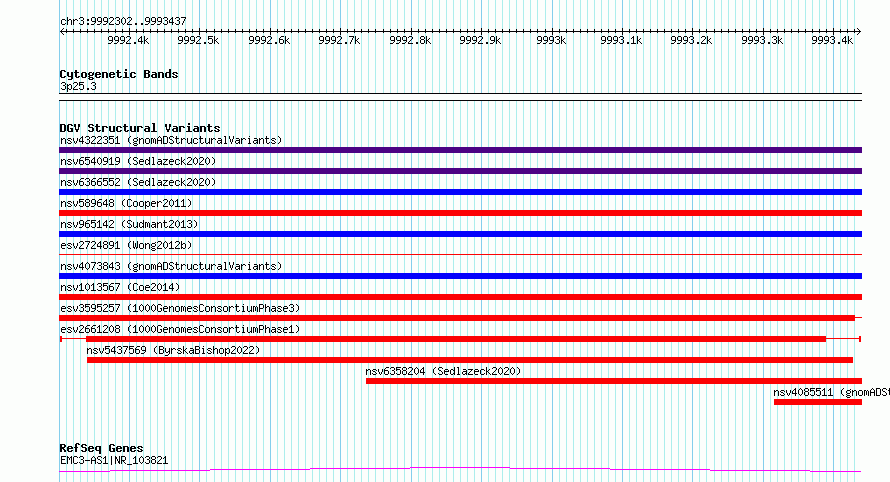
Task: Click the short red bar under nsv4085511
Action: (x=818, y=402)
